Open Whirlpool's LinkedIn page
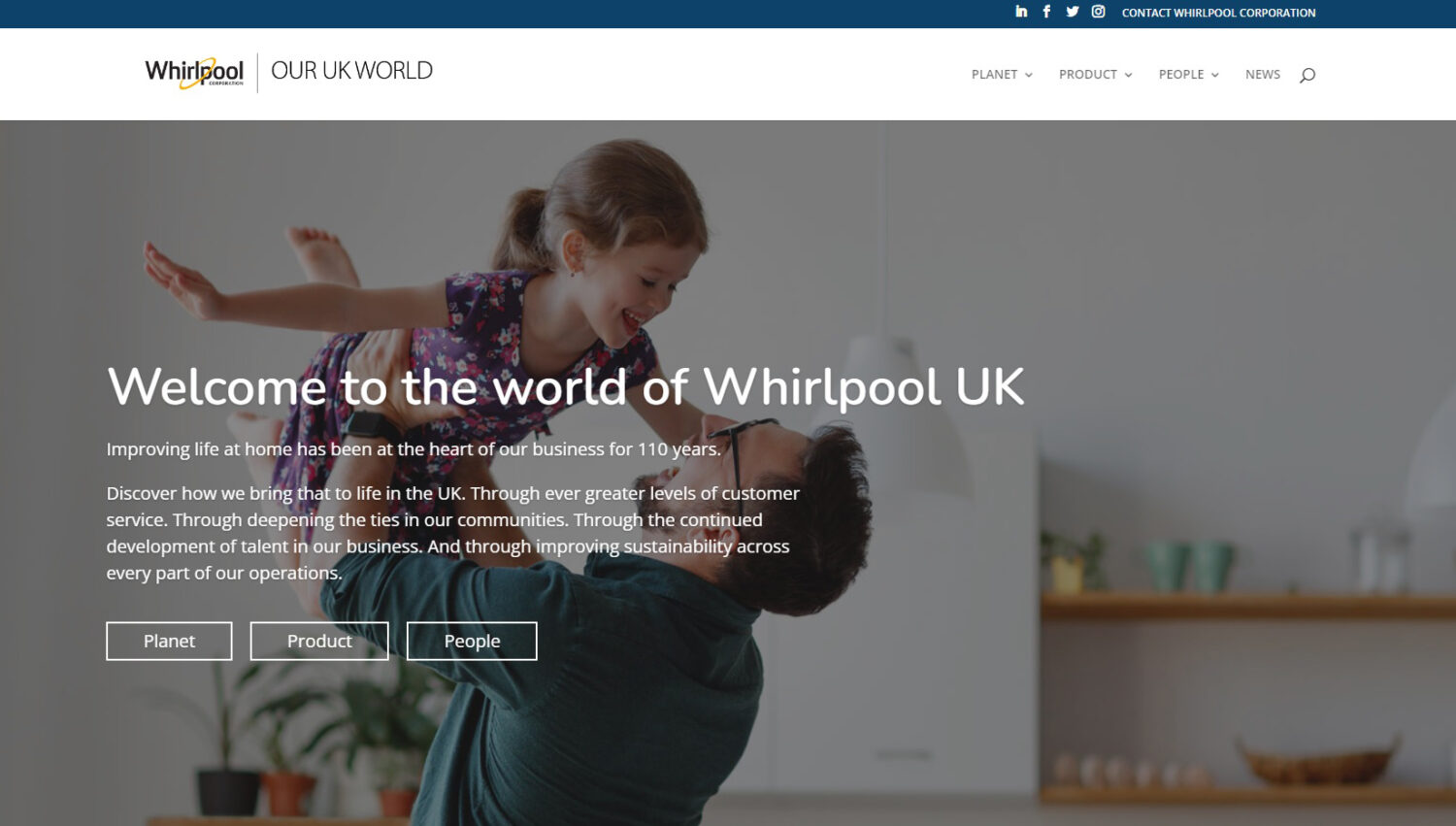Screen dimensions: 1456x826 [x=1021, y=12]
